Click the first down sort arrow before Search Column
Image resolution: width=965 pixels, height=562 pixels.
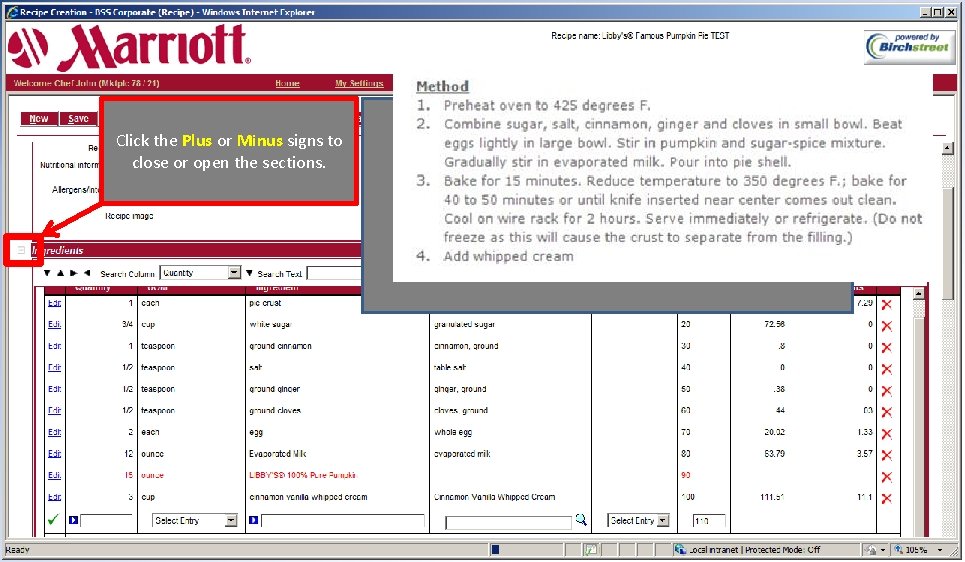tap(47, 273)
